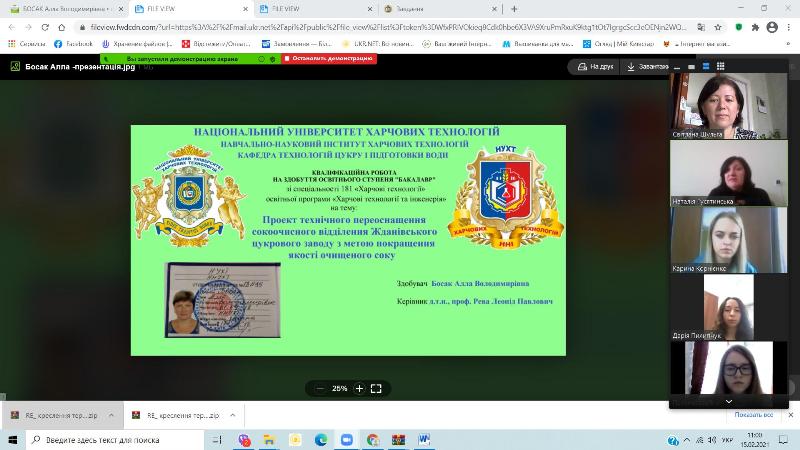
Task: Click the 'На друк' print button
Action: (x=595, y=66)
